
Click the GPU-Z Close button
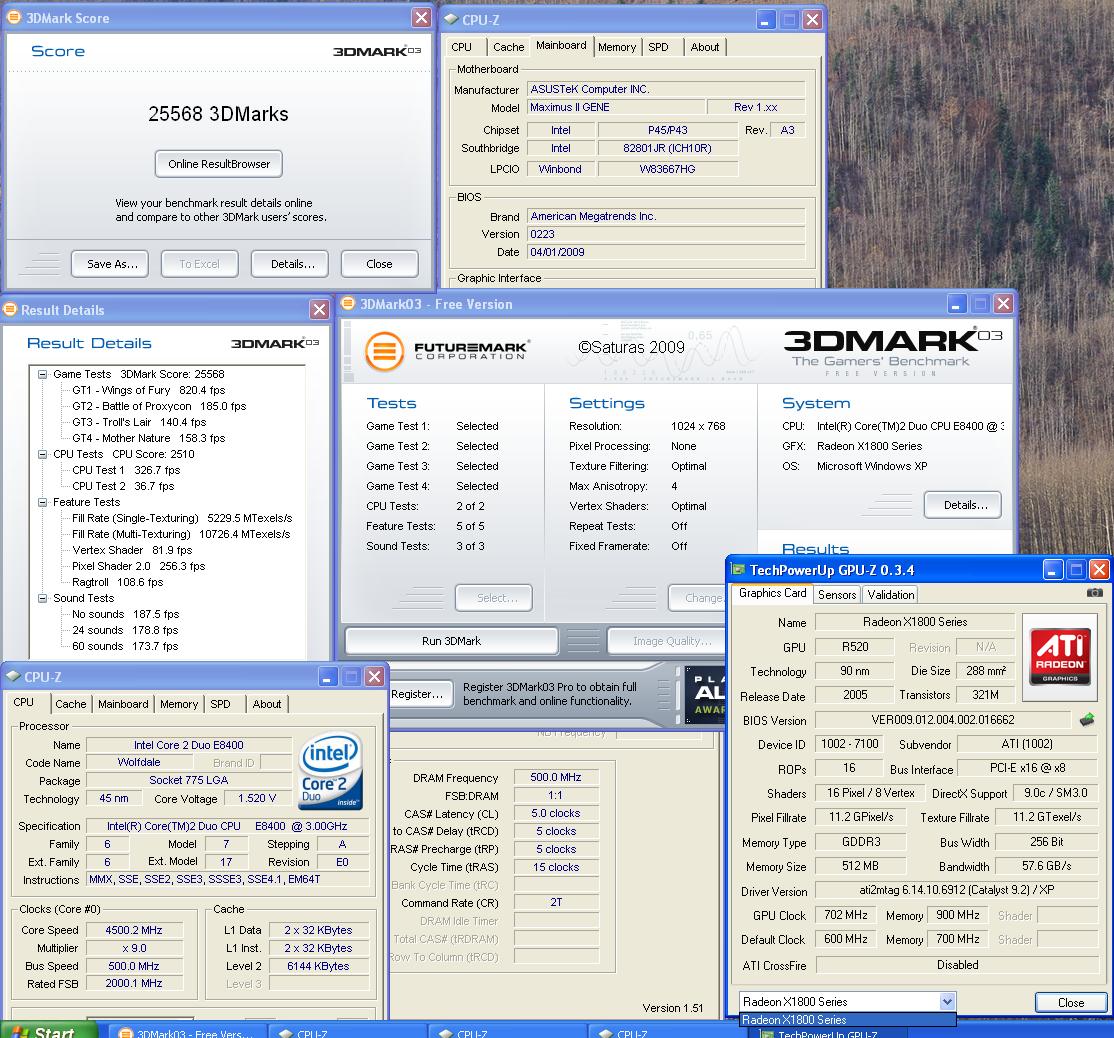coord(1071,1002)
